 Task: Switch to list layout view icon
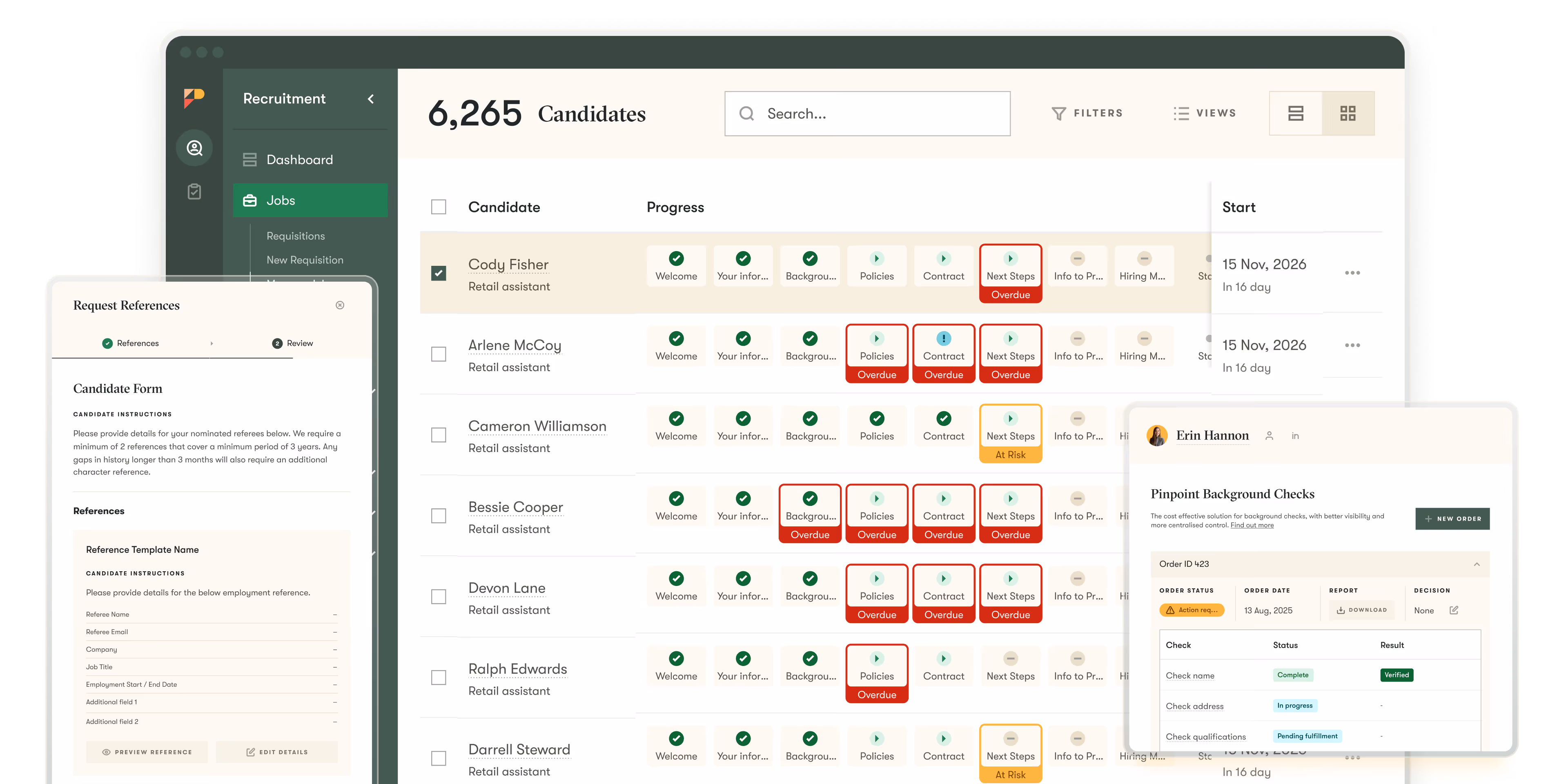point(1295,113)
